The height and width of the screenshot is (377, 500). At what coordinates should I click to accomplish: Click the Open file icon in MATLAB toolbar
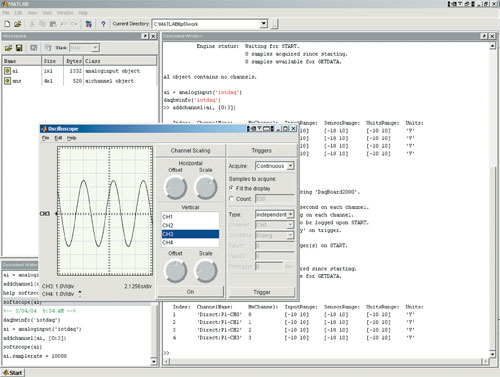[x=18, y=24]
